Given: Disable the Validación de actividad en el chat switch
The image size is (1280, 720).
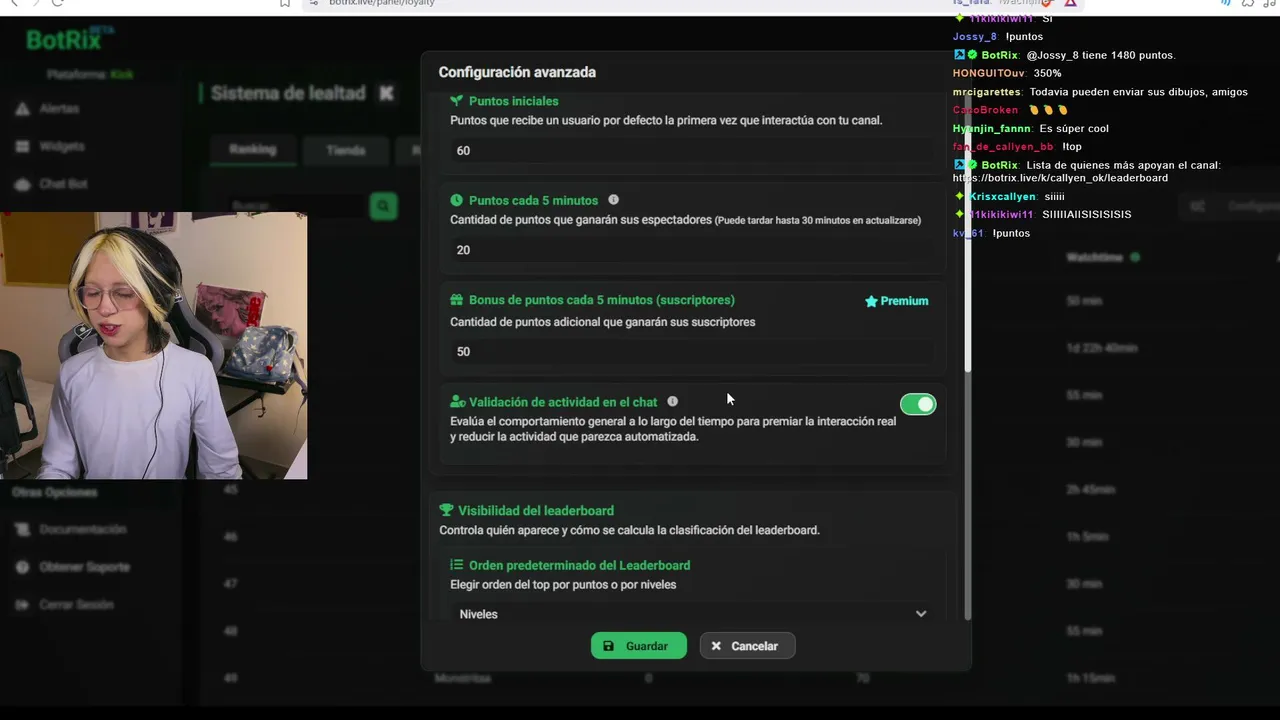Looking at the screenshot, I should pos(918,404).
